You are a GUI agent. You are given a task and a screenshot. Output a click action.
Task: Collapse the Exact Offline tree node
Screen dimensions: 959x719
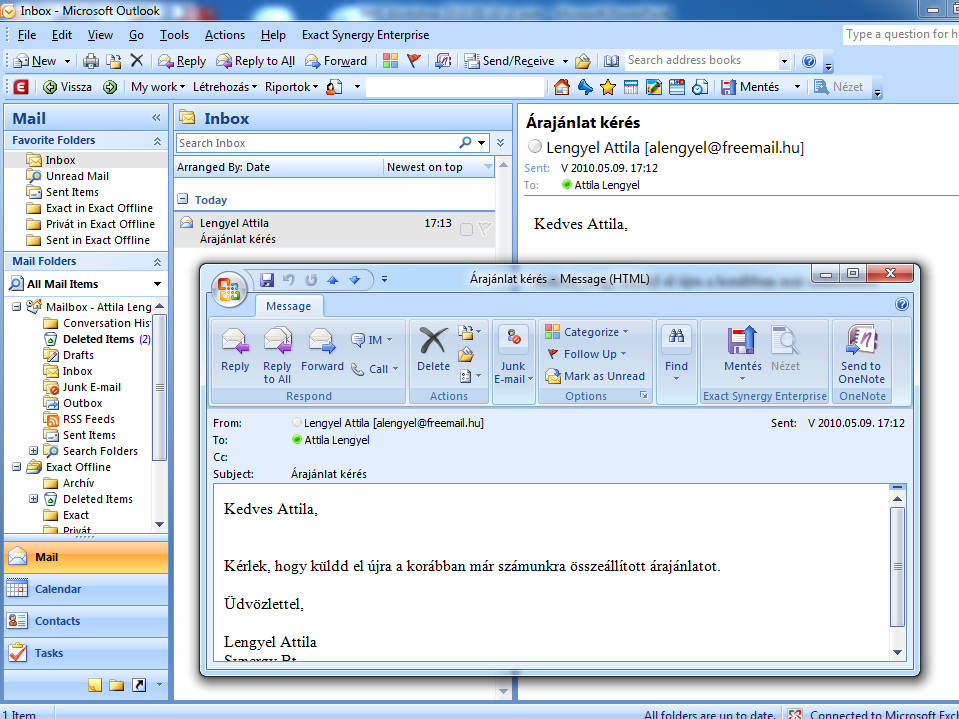click(x=17, y=466)
